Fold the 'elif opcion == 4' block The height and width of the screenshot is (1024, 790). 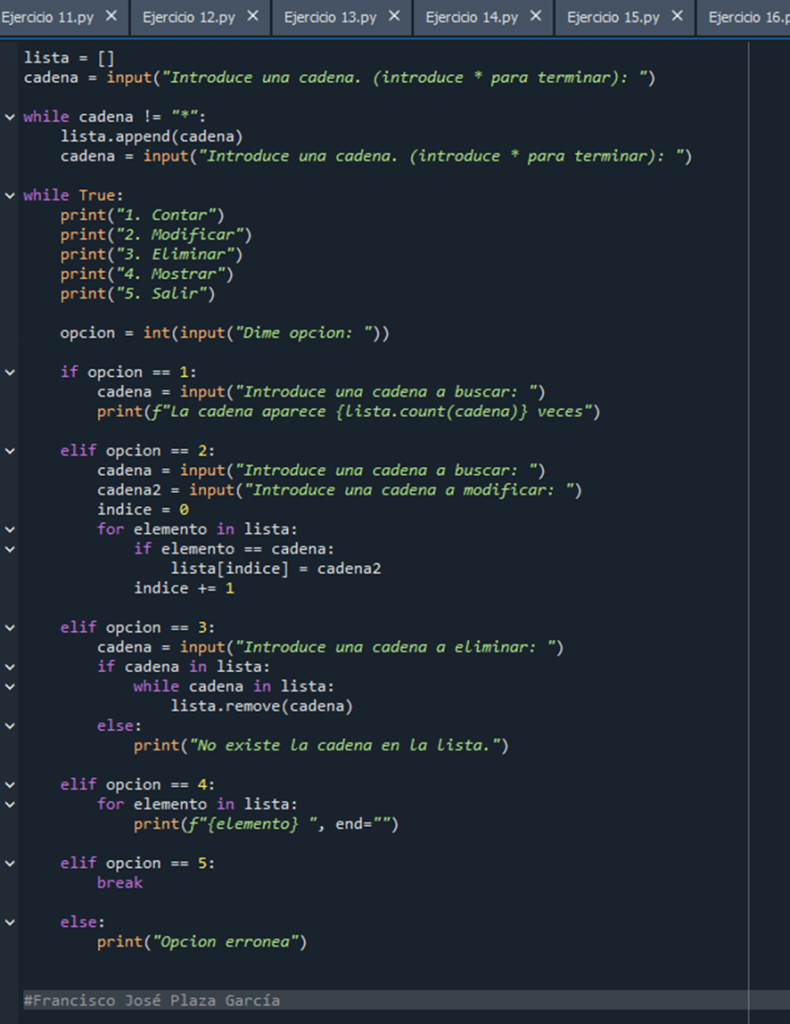pyautogui.click(x=10, y=784)
